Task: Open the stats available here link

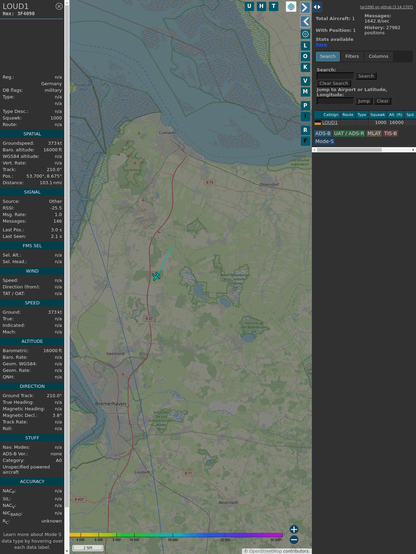Action: coord(321,45)
